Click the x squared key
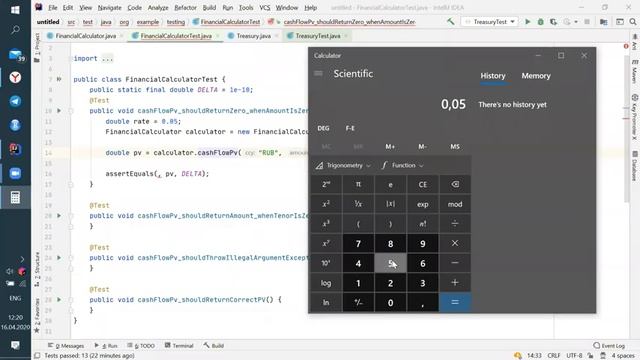Image resolution: width=640 pixels, height=360 pixels. coord(326,204)
